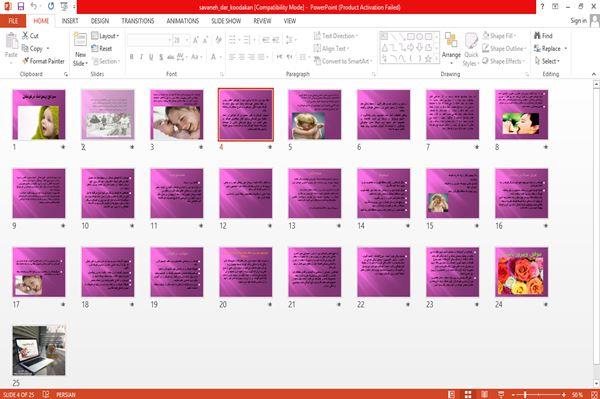Save the presentation using the toolbar icon

(21, 6)
